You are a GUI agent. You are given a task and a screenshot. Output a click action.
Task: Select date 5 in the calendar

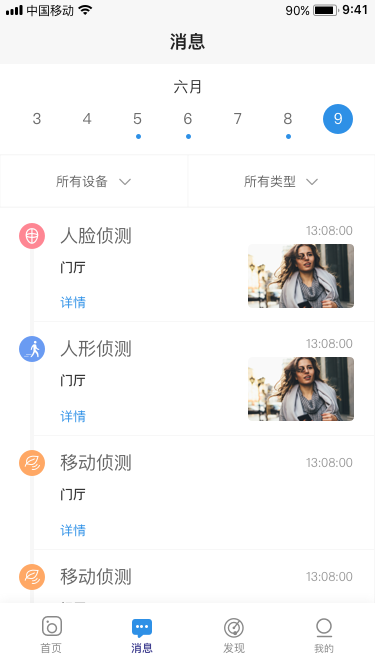coord(137,119)
